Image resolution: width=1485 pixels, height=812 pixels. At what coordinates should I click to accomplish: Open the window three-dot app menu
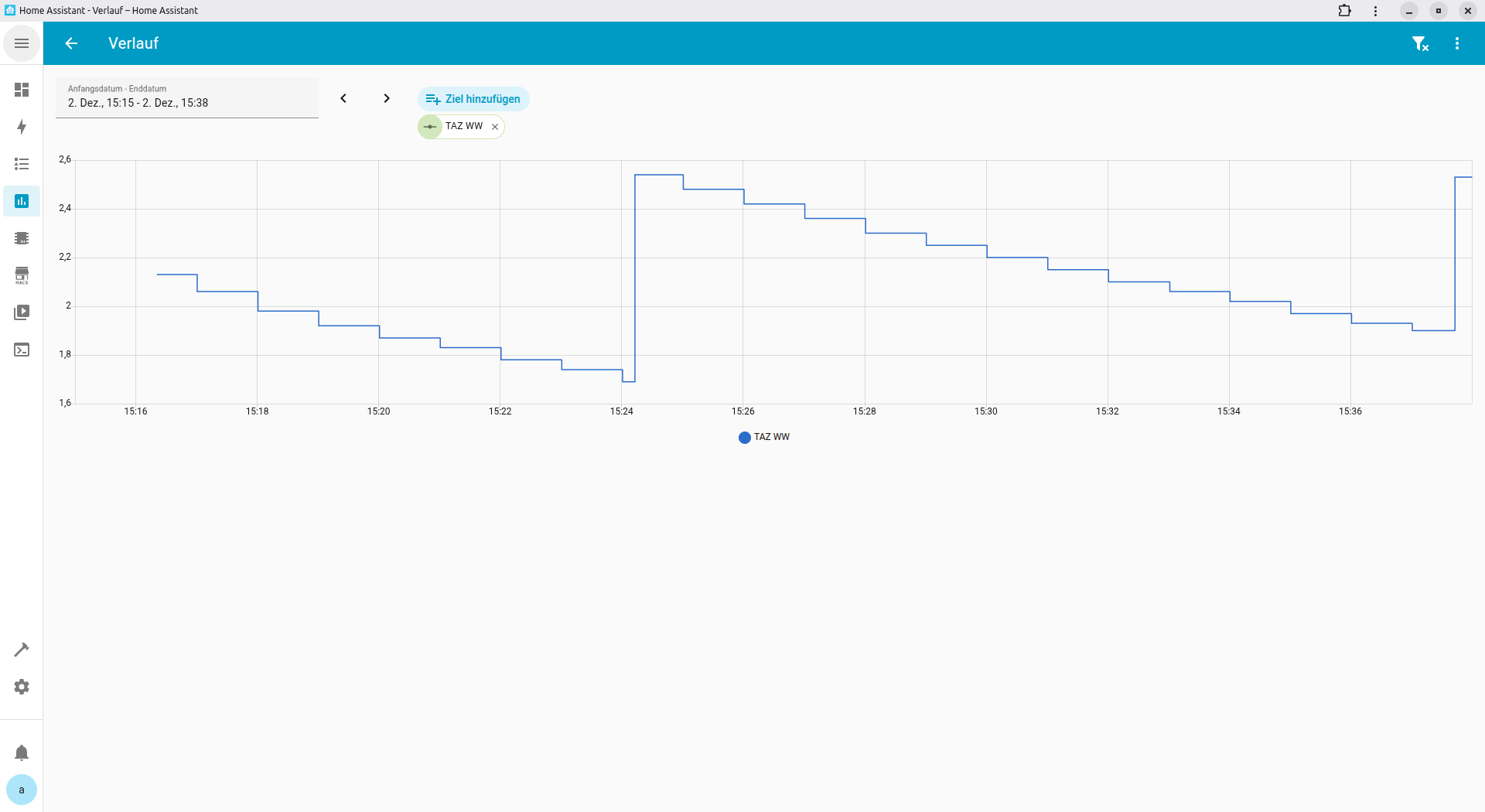1375,11
